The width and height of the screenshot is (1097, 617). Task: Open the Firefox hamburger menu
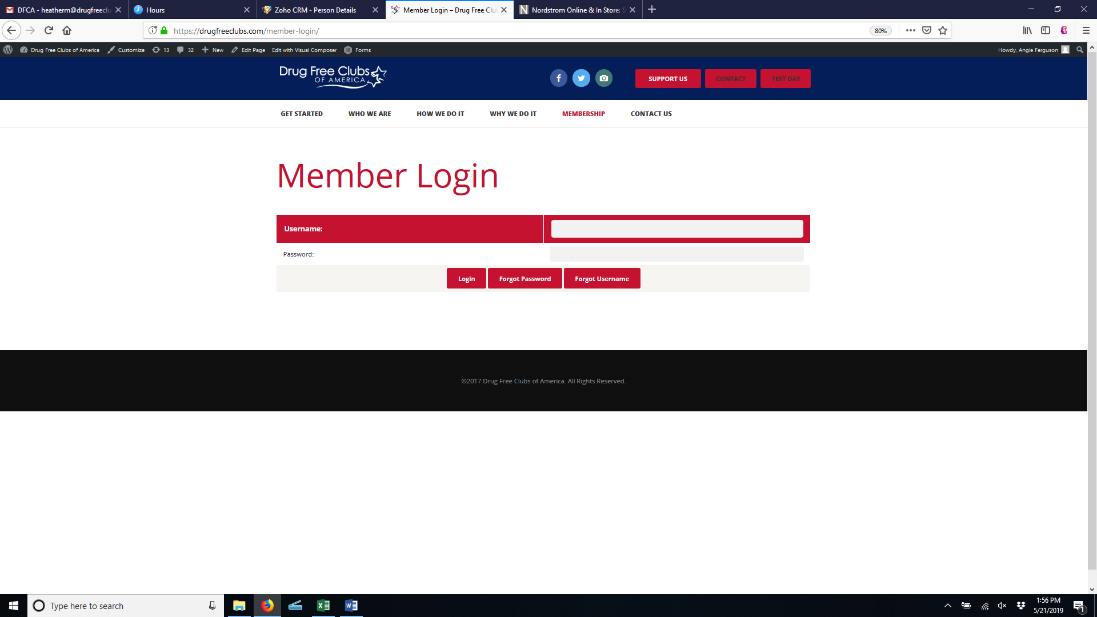(x=1085, y=30)
